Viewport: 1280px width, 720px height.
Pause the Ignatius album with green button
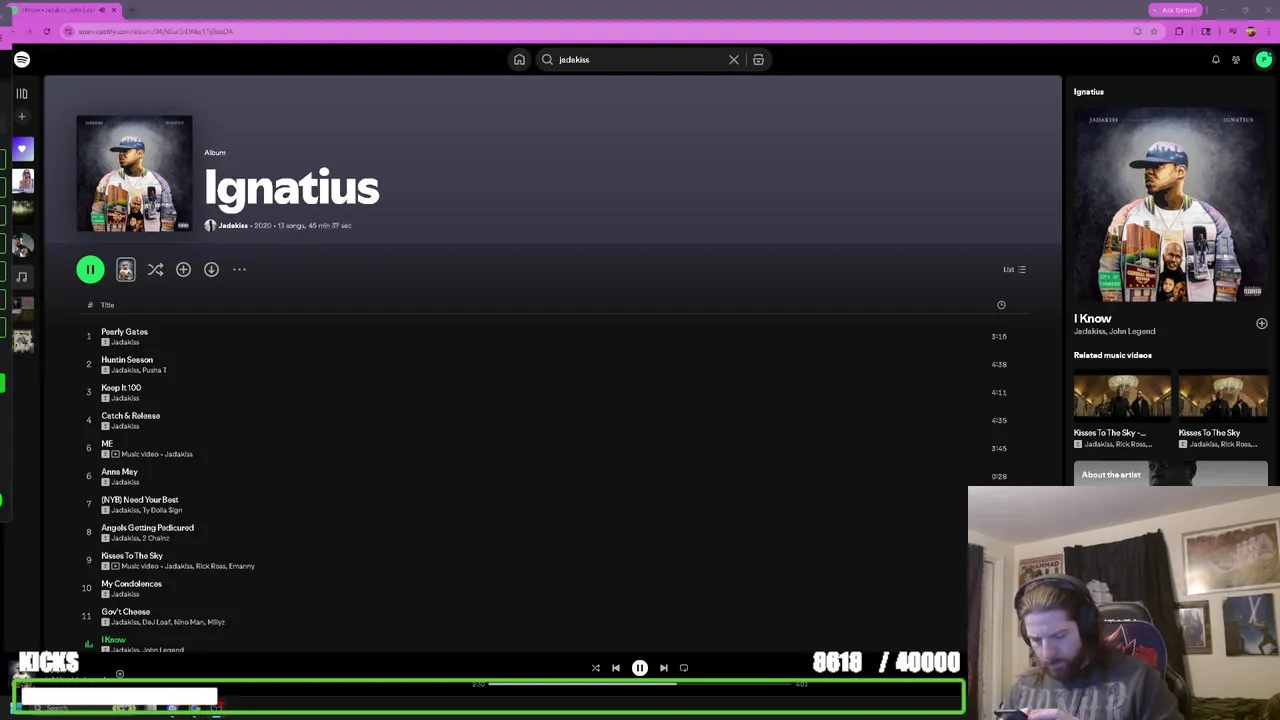[90, 269]
